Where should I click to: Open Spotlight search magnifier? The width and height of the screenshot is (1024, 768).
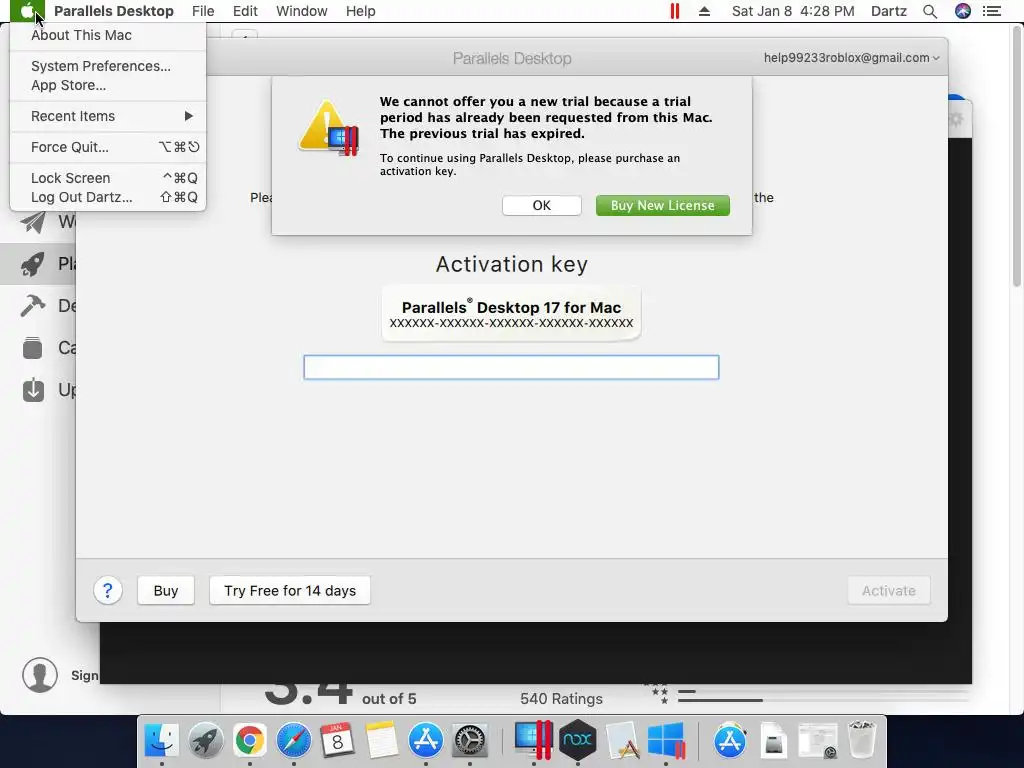(x=930, y=11)
